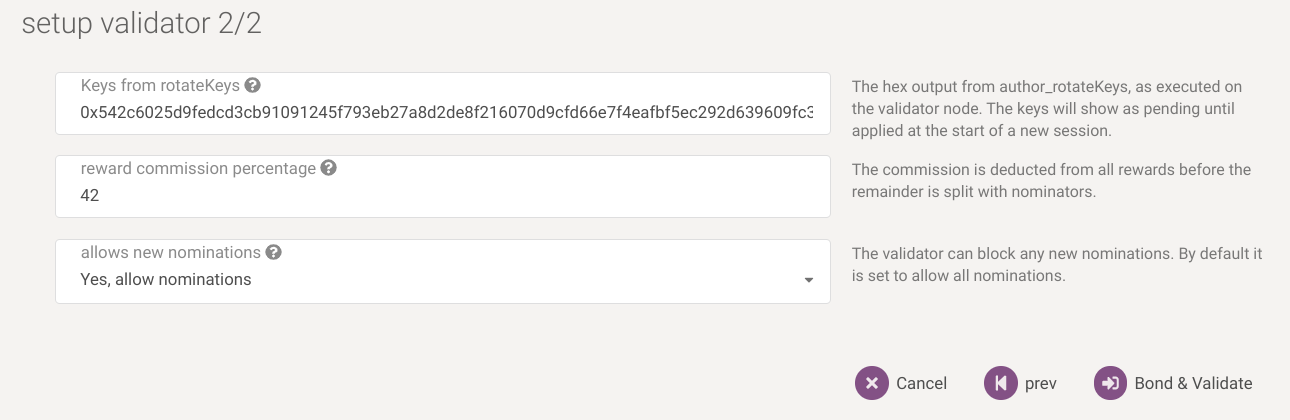Image resolution: width=1290 pixels, height=420 pixels.
Task: Click help icon beside reward commission percentage
Action: [328, 168]
